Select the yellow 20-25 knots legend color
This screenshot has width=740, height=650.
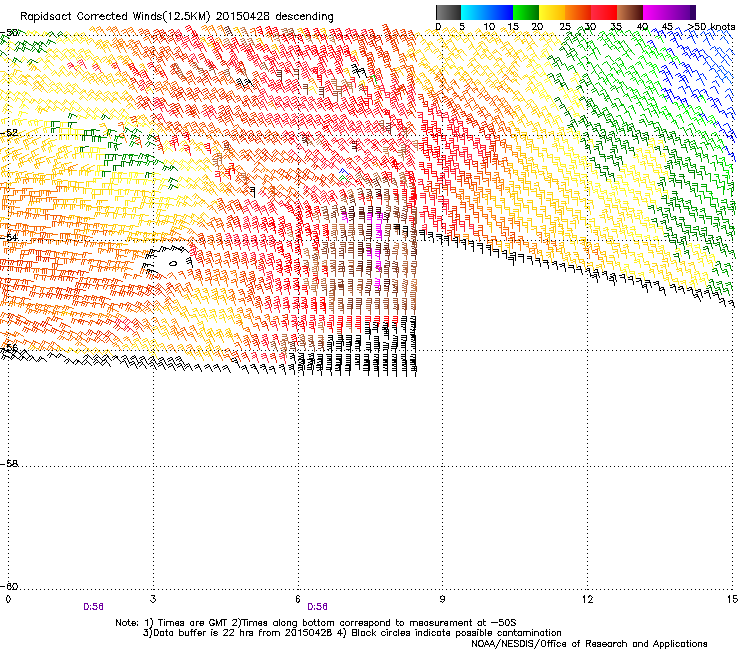(552, 12)
